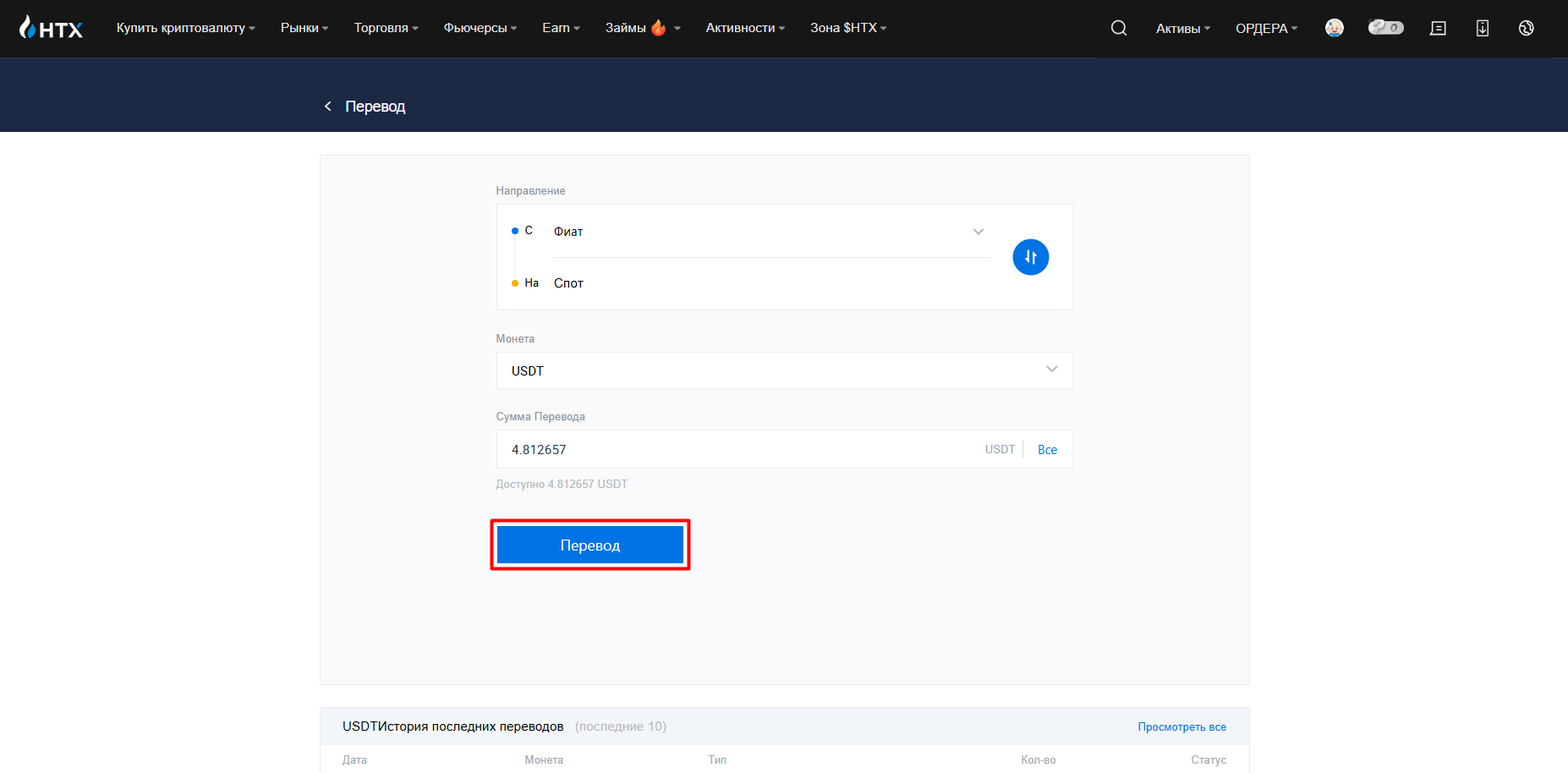Click the Тип column header
Viewport: 1568px width, 773px height.
pyautogui.click(x=717, y=760)
